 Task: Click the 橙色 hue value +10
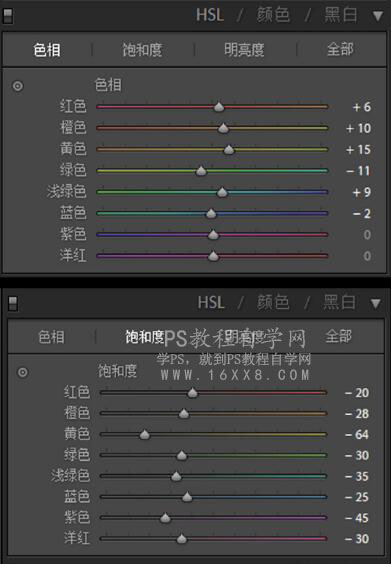(x=358, y=128)
